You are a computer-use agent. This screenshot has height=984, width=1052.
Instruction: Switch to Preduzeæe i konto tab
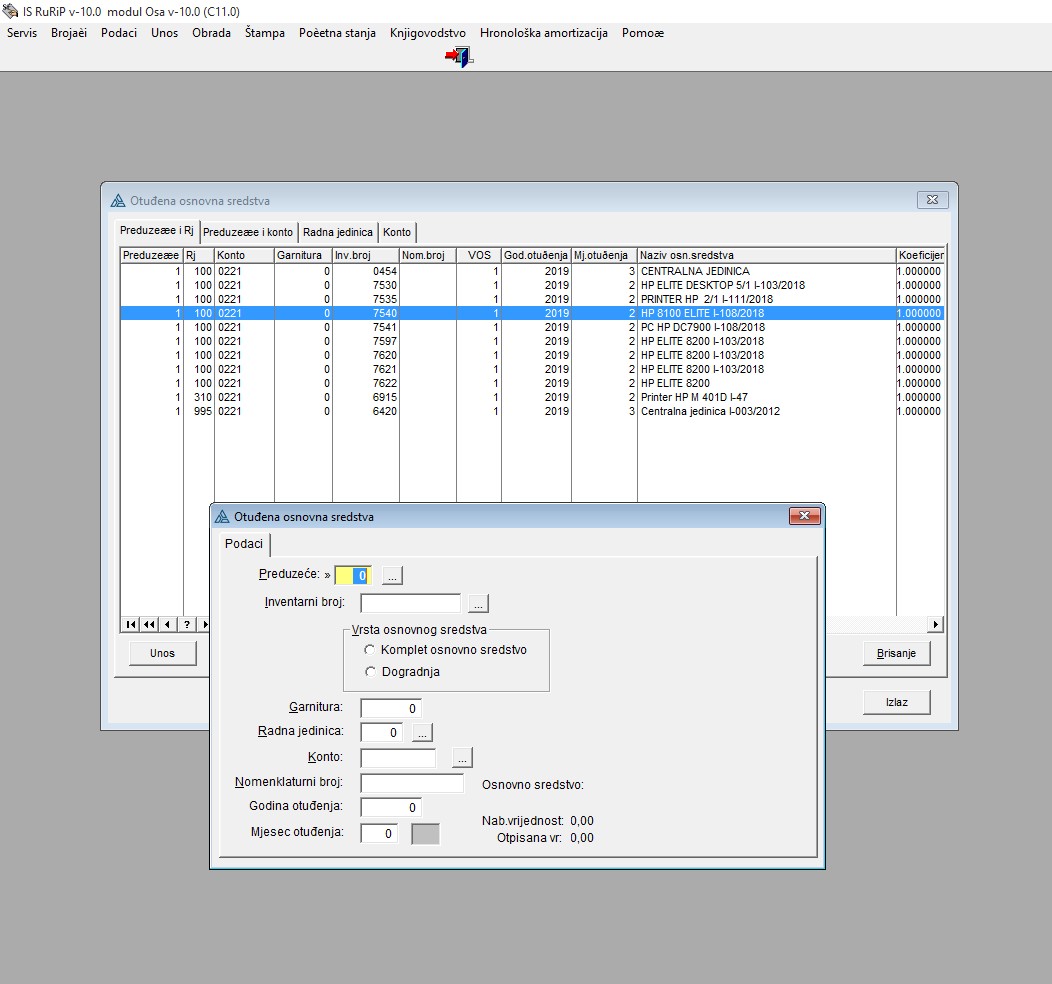(248, 232)
